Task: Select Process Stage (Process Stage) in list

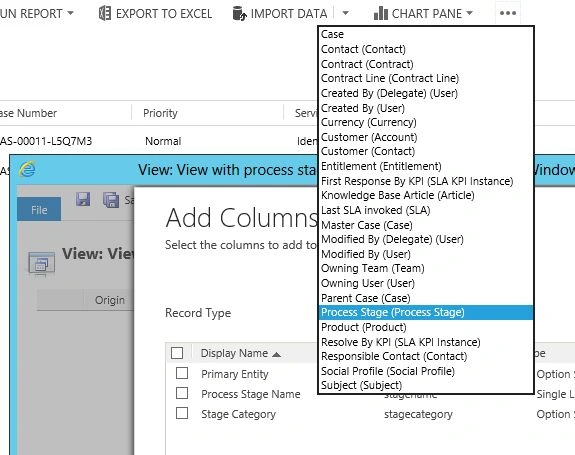Action: pyautogui.click(x=425, y=312)
